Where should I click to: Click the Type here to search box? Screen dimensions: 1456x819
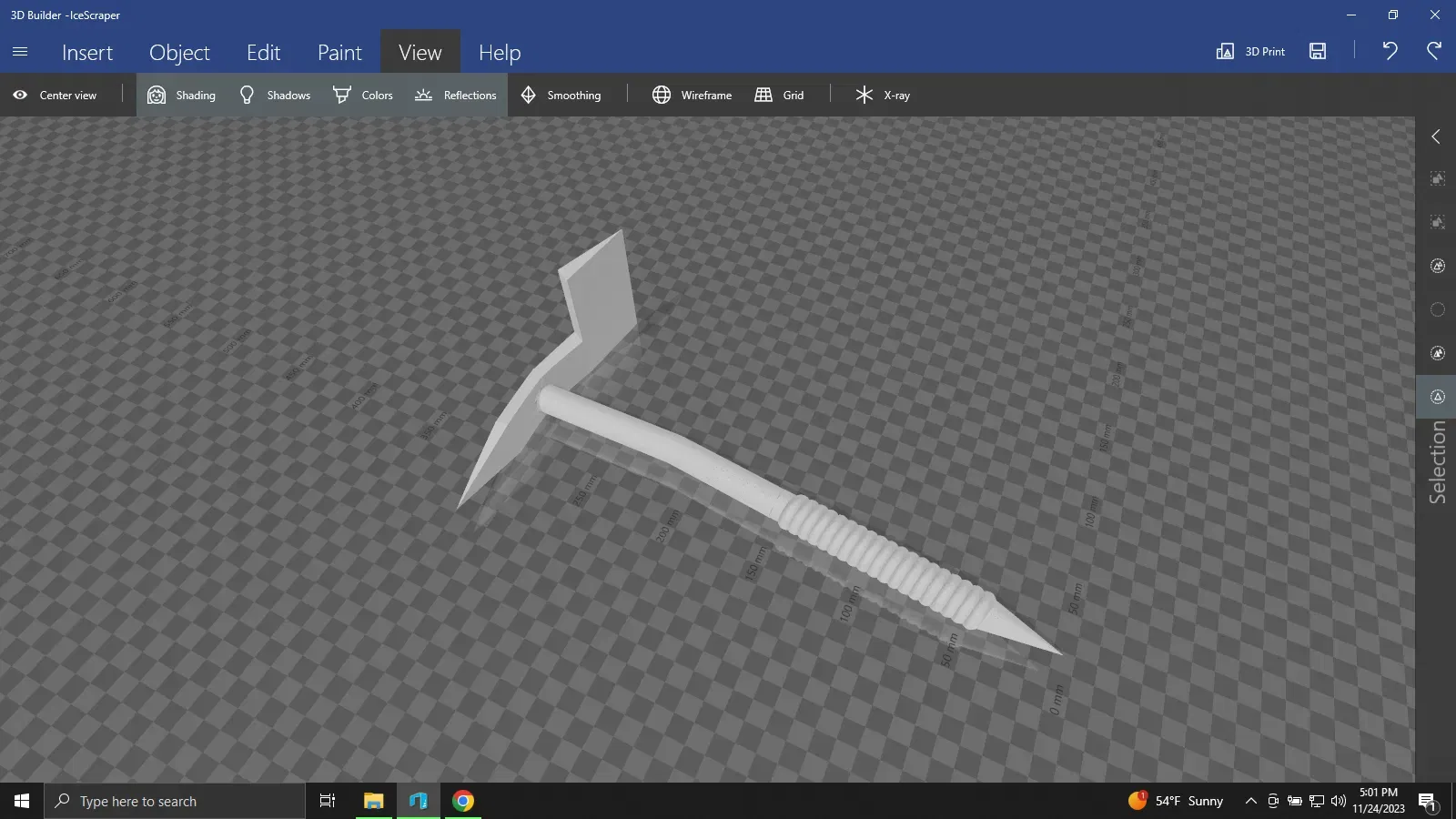point(175,801)
